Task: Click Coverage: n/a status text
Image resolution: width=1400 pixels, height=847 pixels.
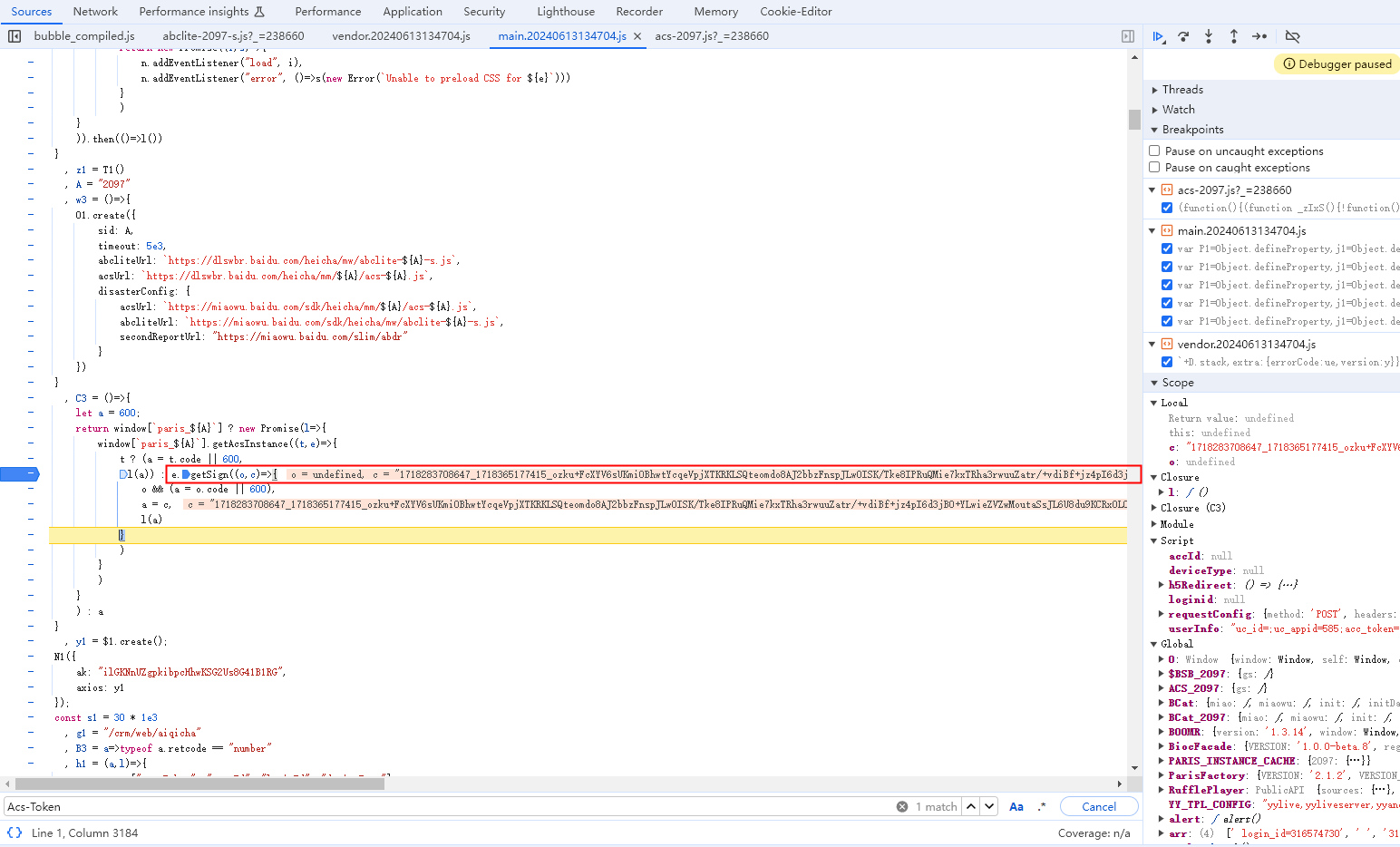Action: [x=1094, y=832]
